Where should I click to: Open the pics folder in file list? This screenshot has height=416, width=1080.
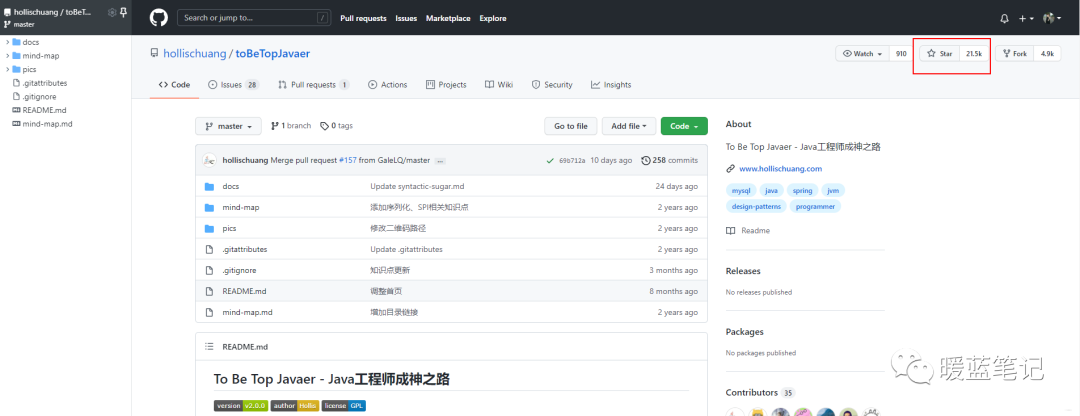point(229,229)
